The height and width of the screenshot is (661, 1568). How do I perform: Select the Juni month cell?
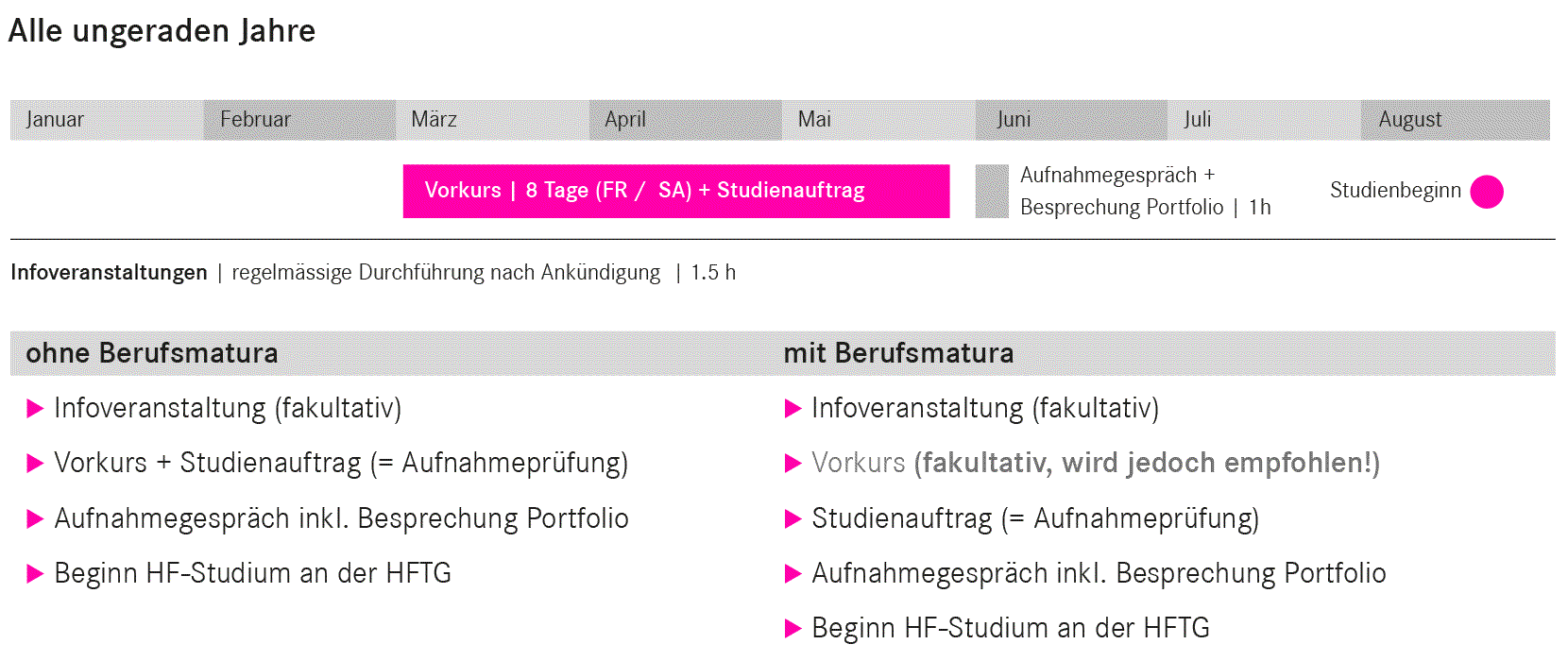click(1070, 120)
